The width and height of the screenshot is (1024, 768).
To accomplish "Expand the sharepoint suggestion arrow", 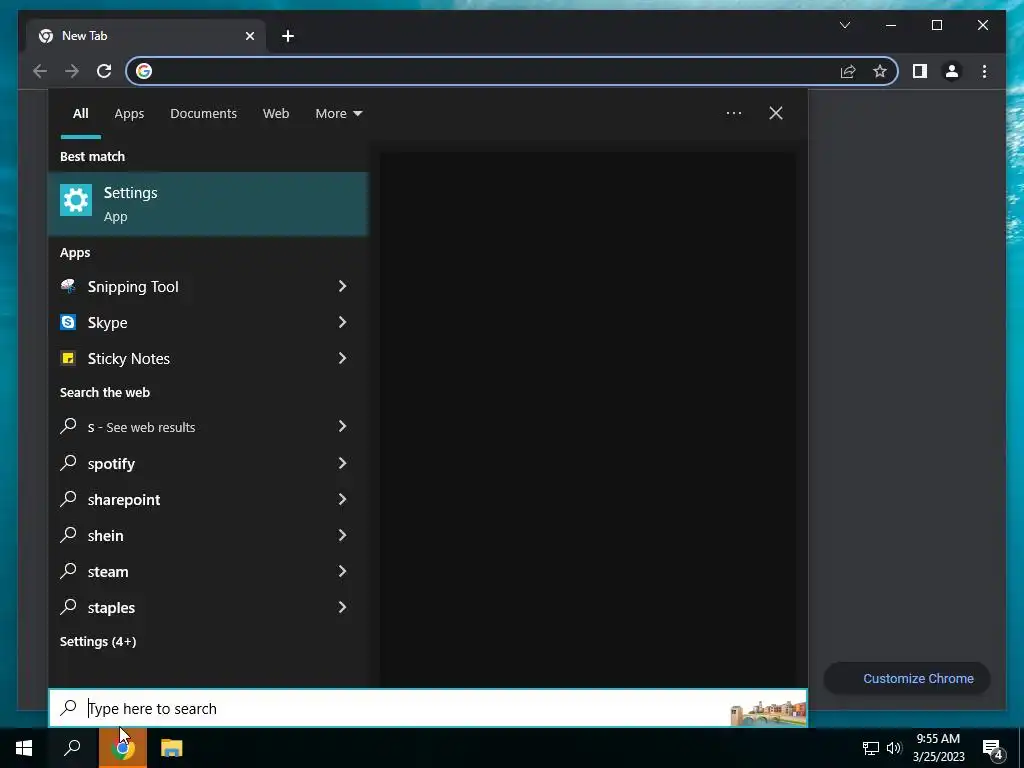I will pyautogui.click(x=342, y=499).
